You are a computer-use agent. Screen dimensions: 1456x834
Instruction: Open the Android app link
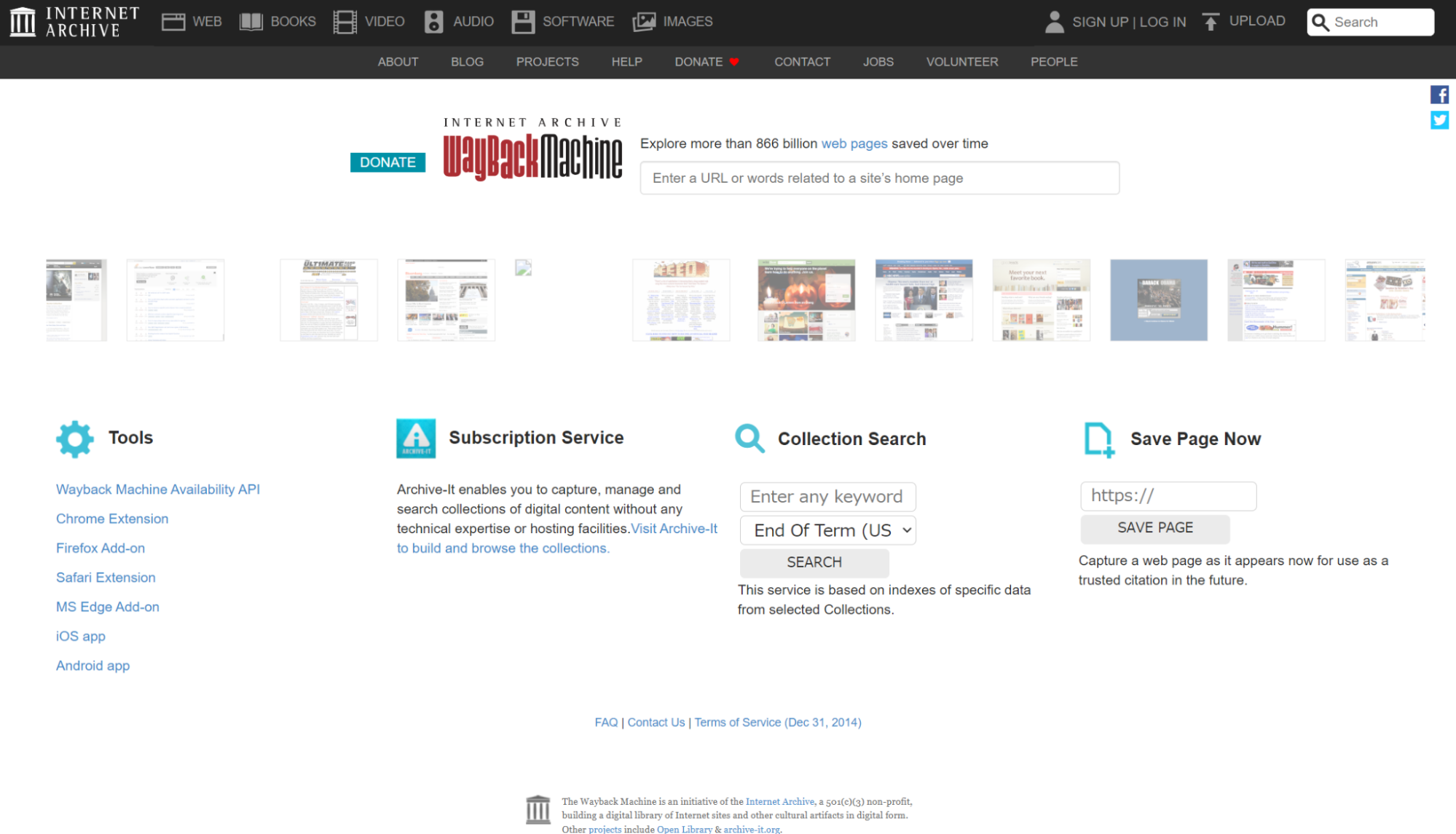[x=93, y=666]
